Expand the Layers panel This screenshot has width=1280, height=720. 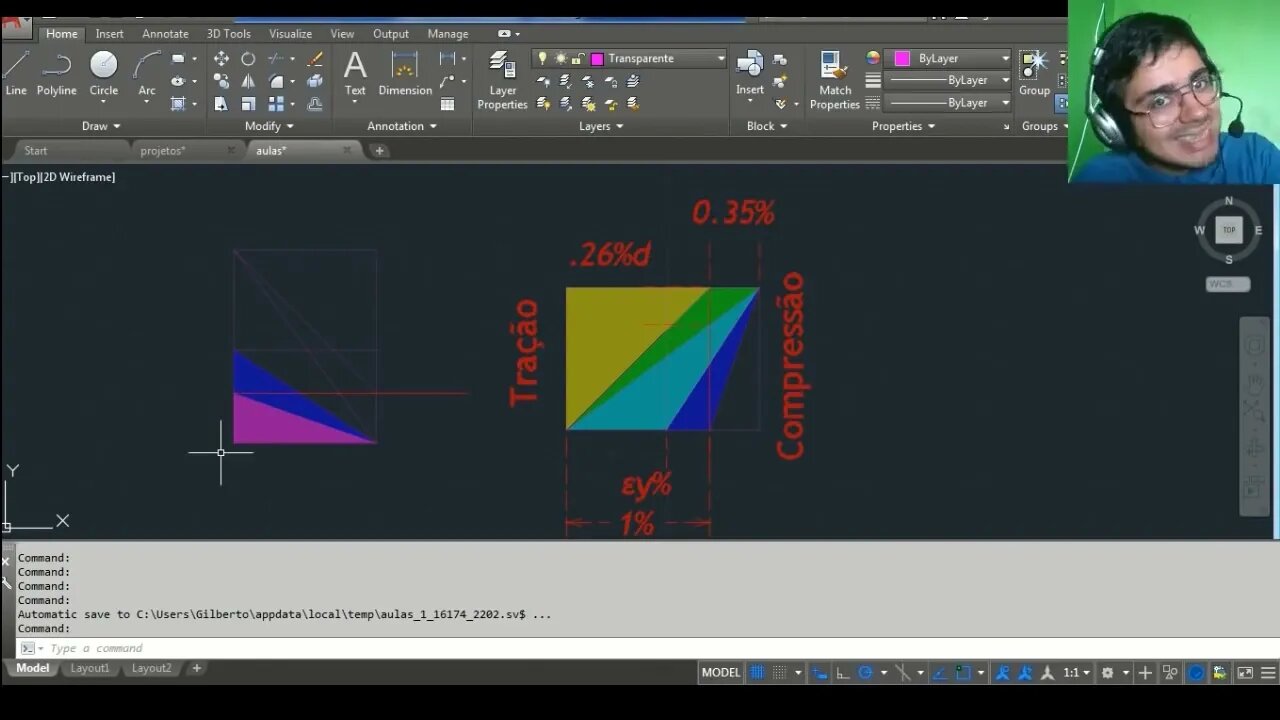click(x=601, y=126)
